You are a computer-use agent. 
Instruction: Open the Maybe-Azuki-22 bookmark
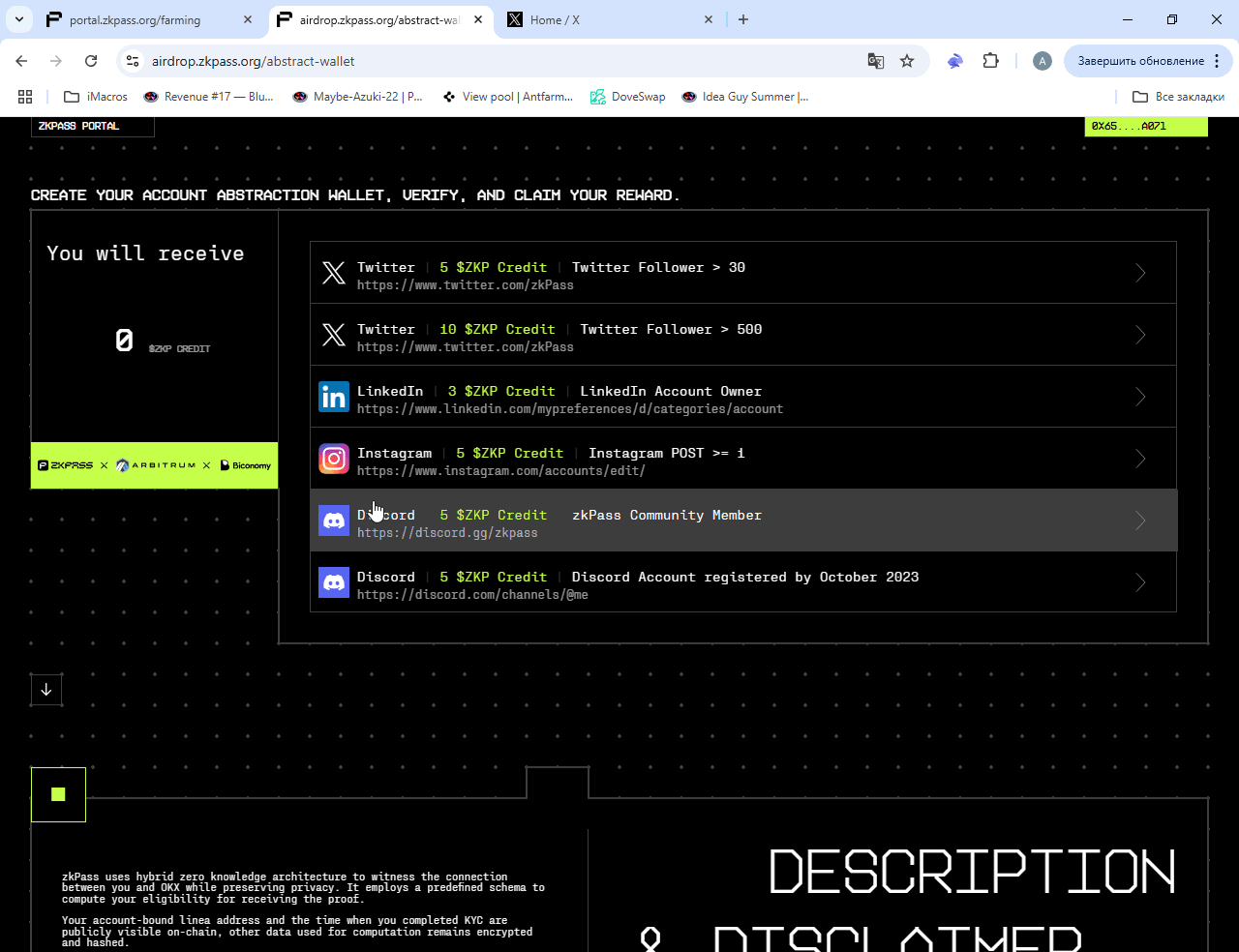[x=358, y=97]
